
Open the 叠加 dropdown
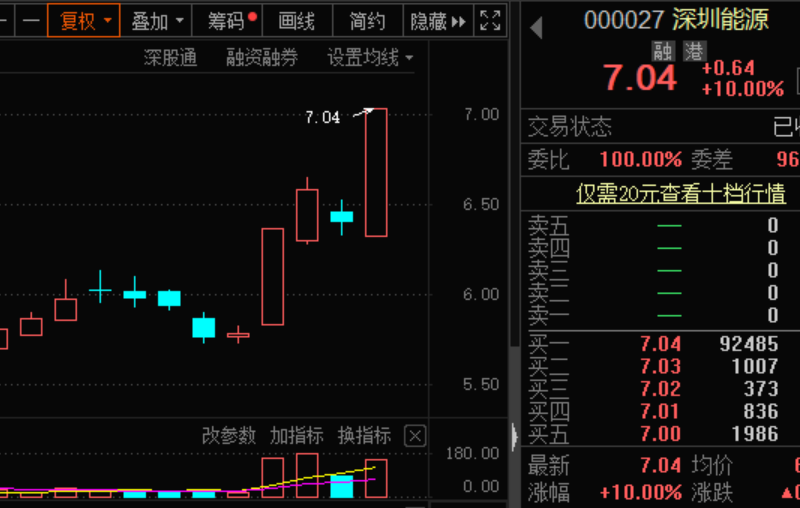click(x=156, y=20)
